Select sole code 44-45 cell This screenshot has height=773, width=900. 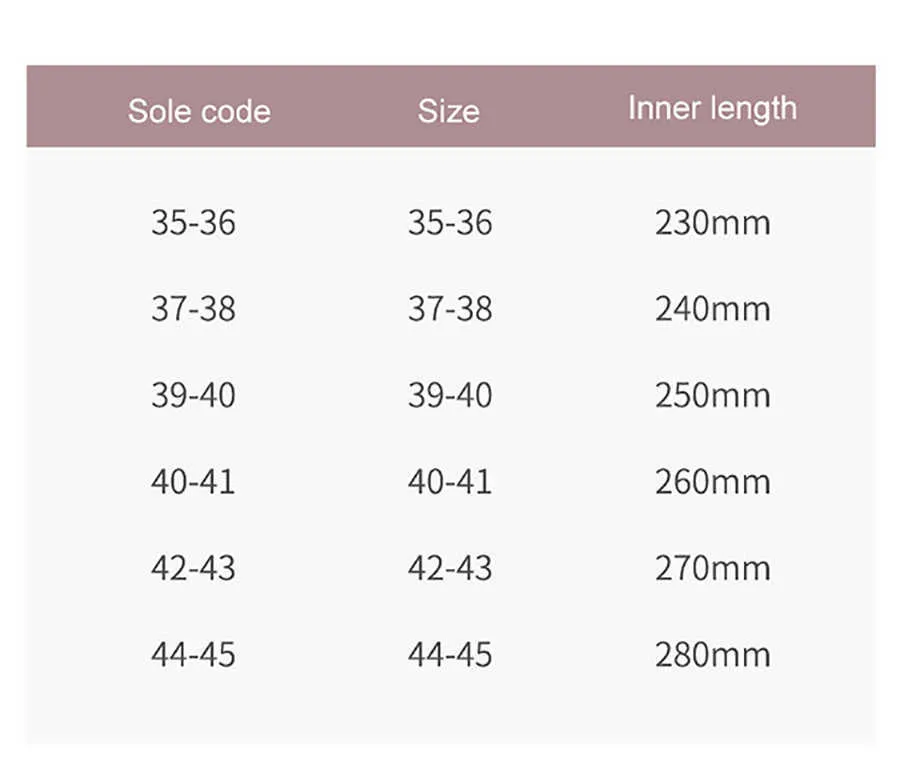pyautogui.click(x=193, y=655)
